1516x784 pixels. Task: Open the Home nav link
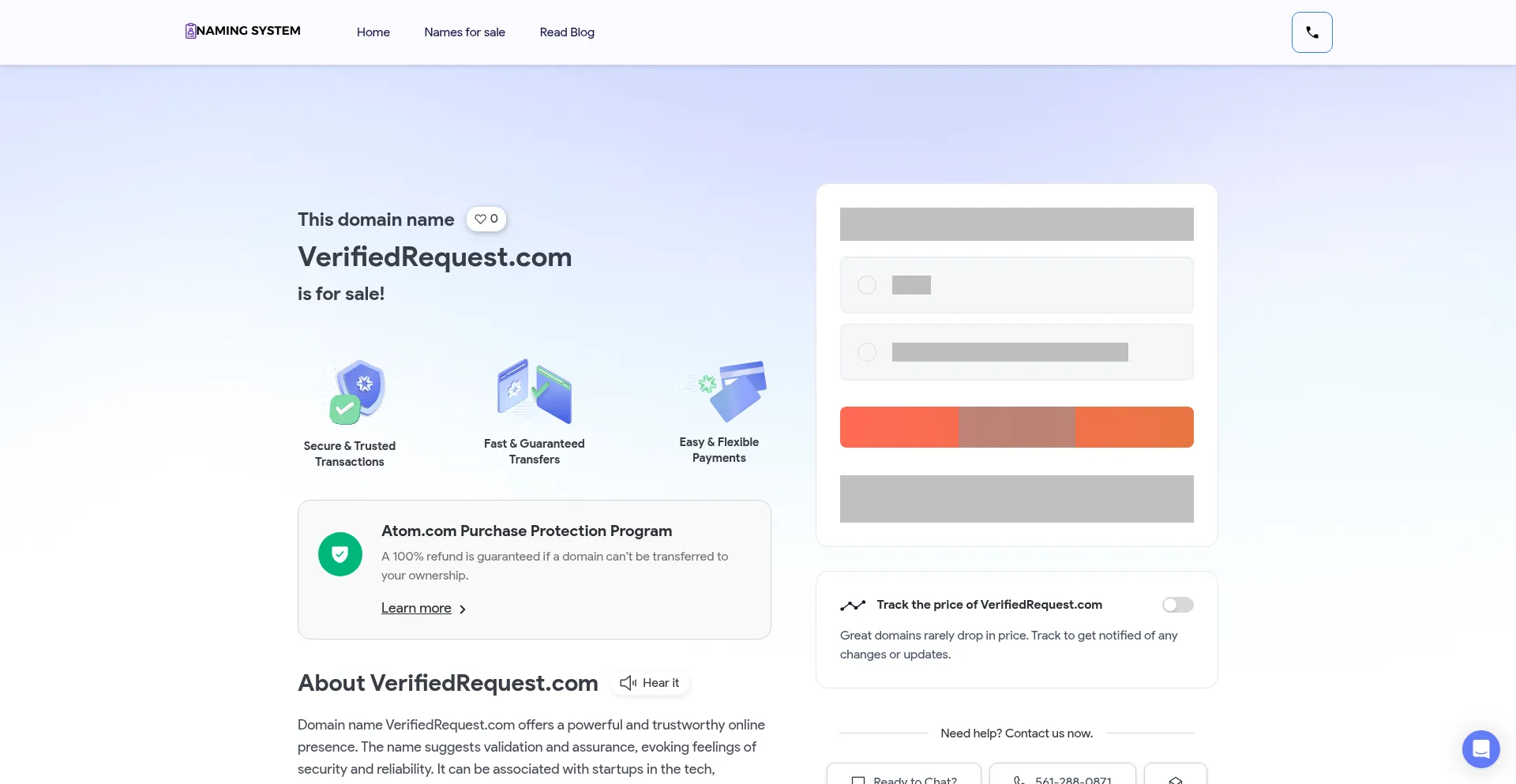coord(373,32)
